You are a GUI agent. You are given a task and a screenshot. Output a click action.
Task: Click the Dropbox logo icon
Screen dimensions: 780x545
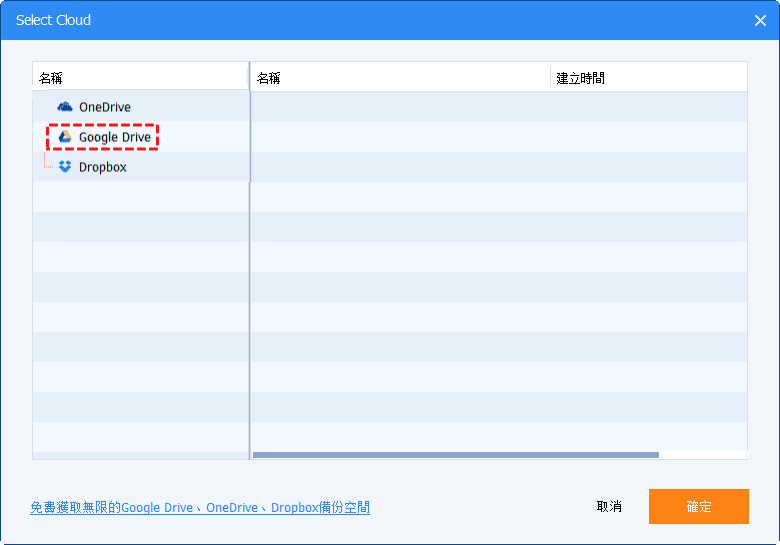click(x=65, y=167)
